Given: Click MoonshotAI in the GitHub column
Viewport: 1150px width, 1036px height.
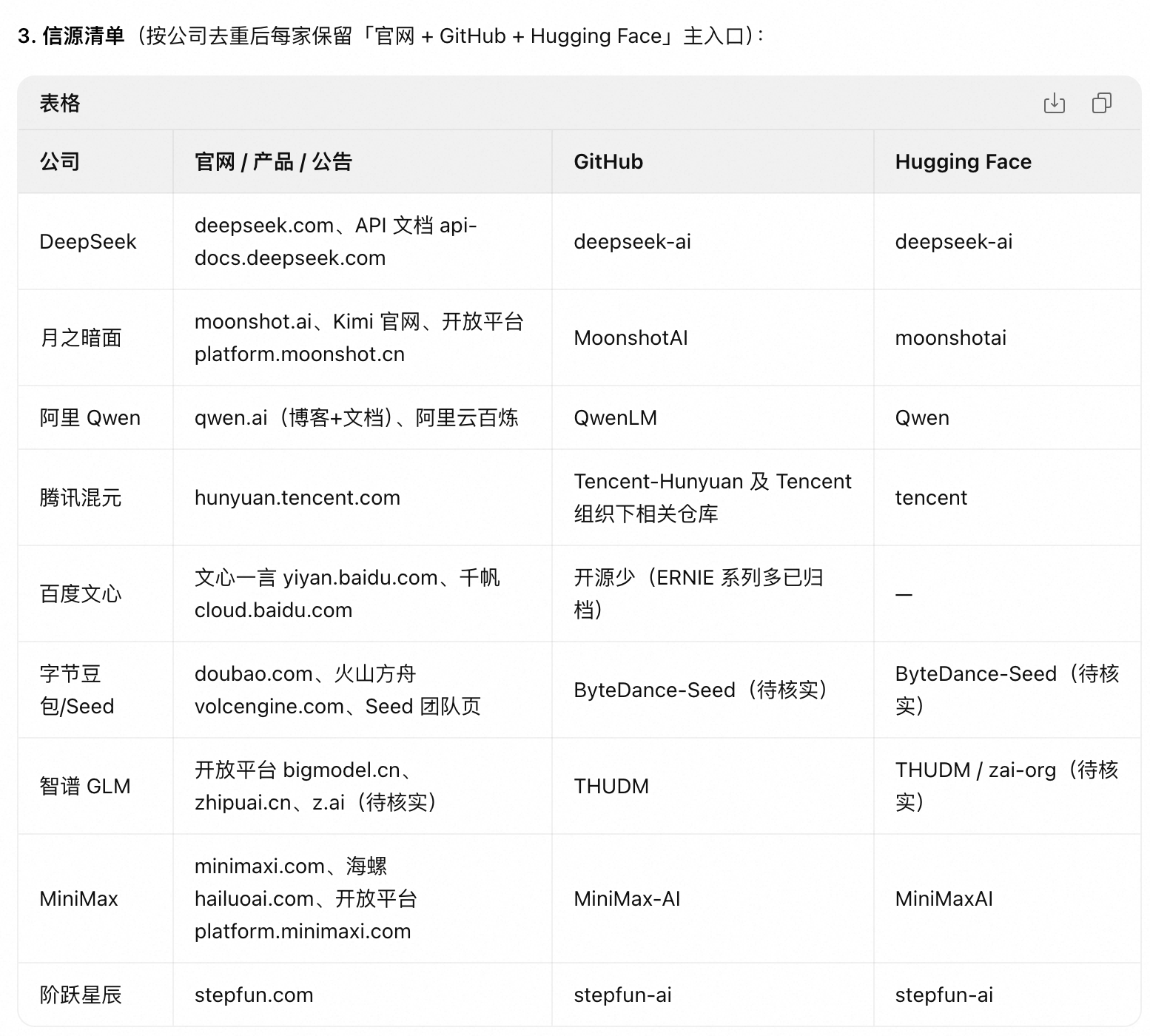Looking at the screenshot, I should tap(631, 338).
